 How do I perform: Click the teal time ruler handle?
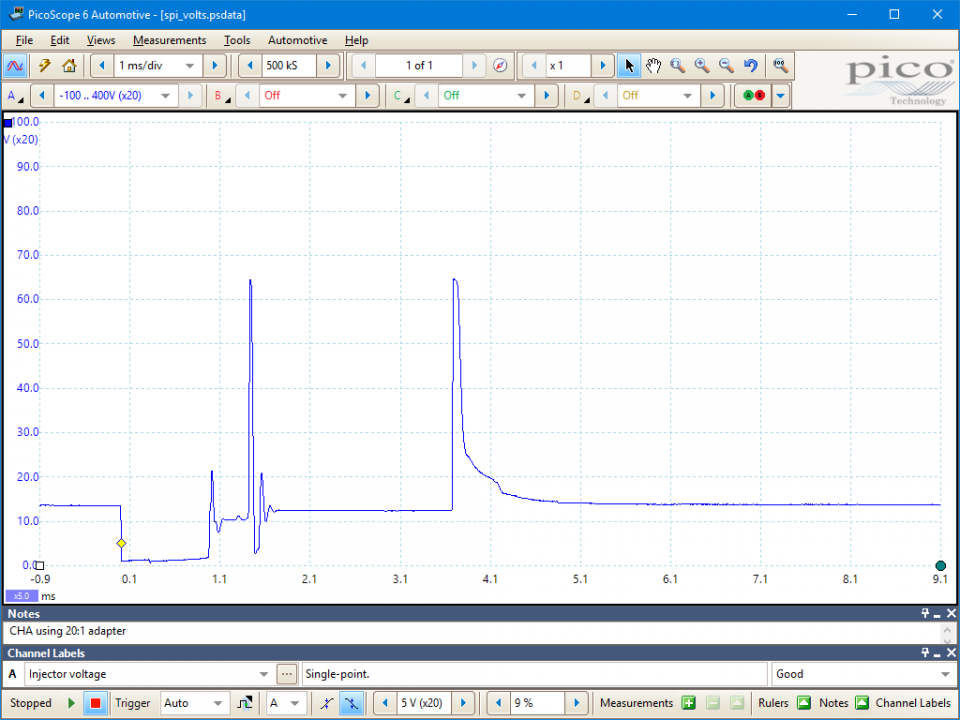941,566
